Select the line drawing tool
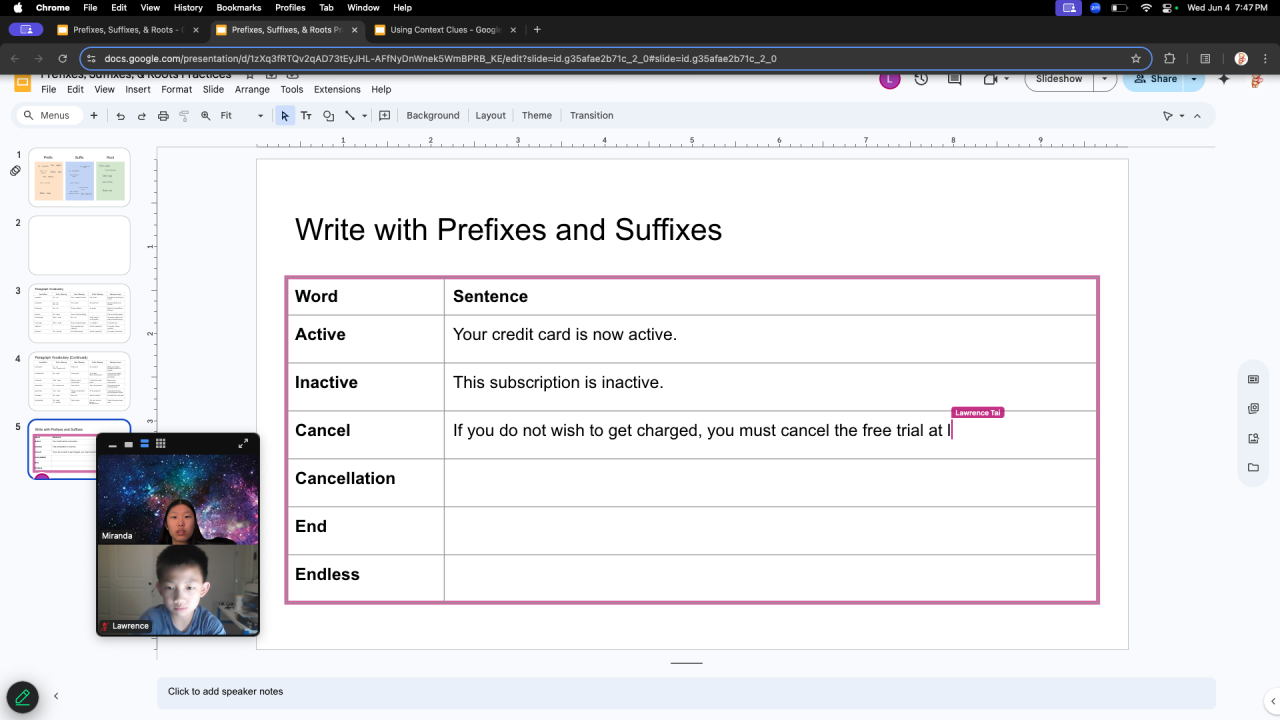 pyautogui.click(x=350, y=116)
